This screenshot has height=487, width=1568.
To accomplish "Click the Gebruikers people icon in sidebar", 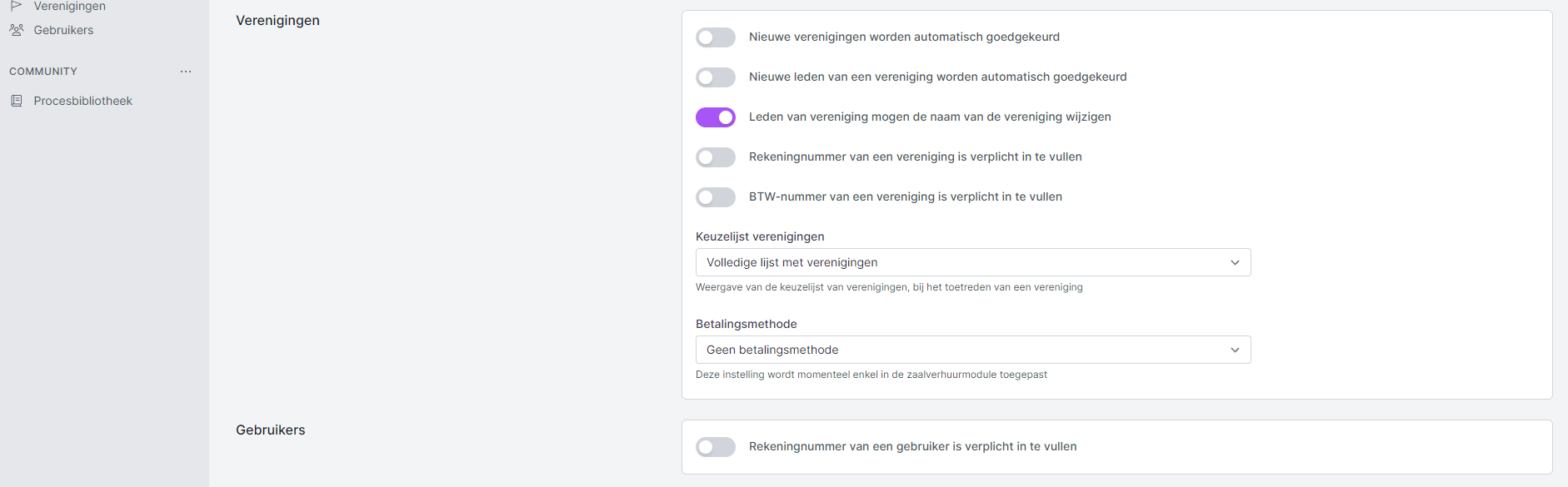I will [x=16, y=30].
